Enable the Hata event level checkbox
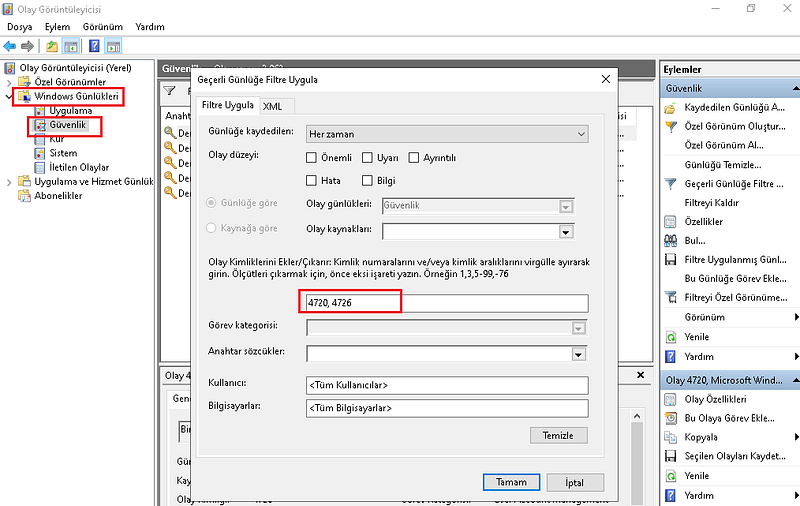Screen dimensions: 800x506 coord(311,181)
